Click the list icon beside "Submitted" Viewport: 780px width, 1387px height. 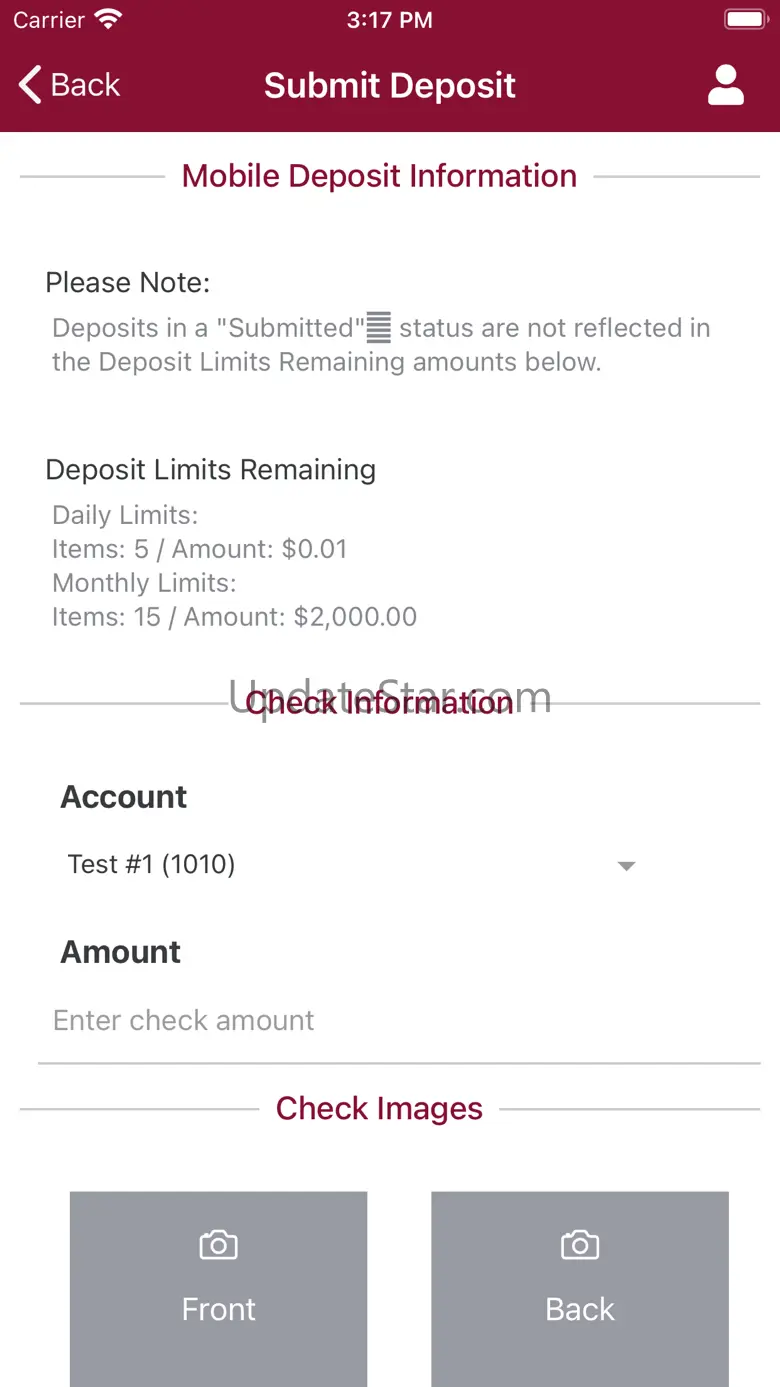[378, 328]
